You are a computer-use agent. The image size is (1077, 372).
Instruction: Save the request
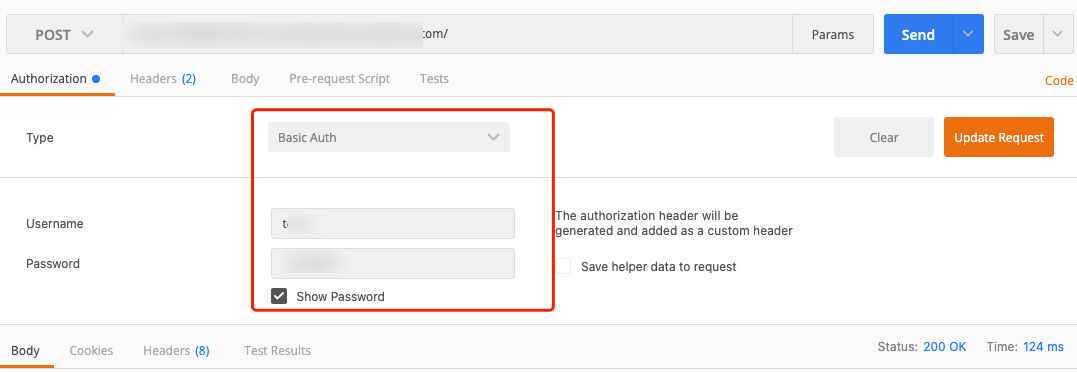click(1019, 34)
